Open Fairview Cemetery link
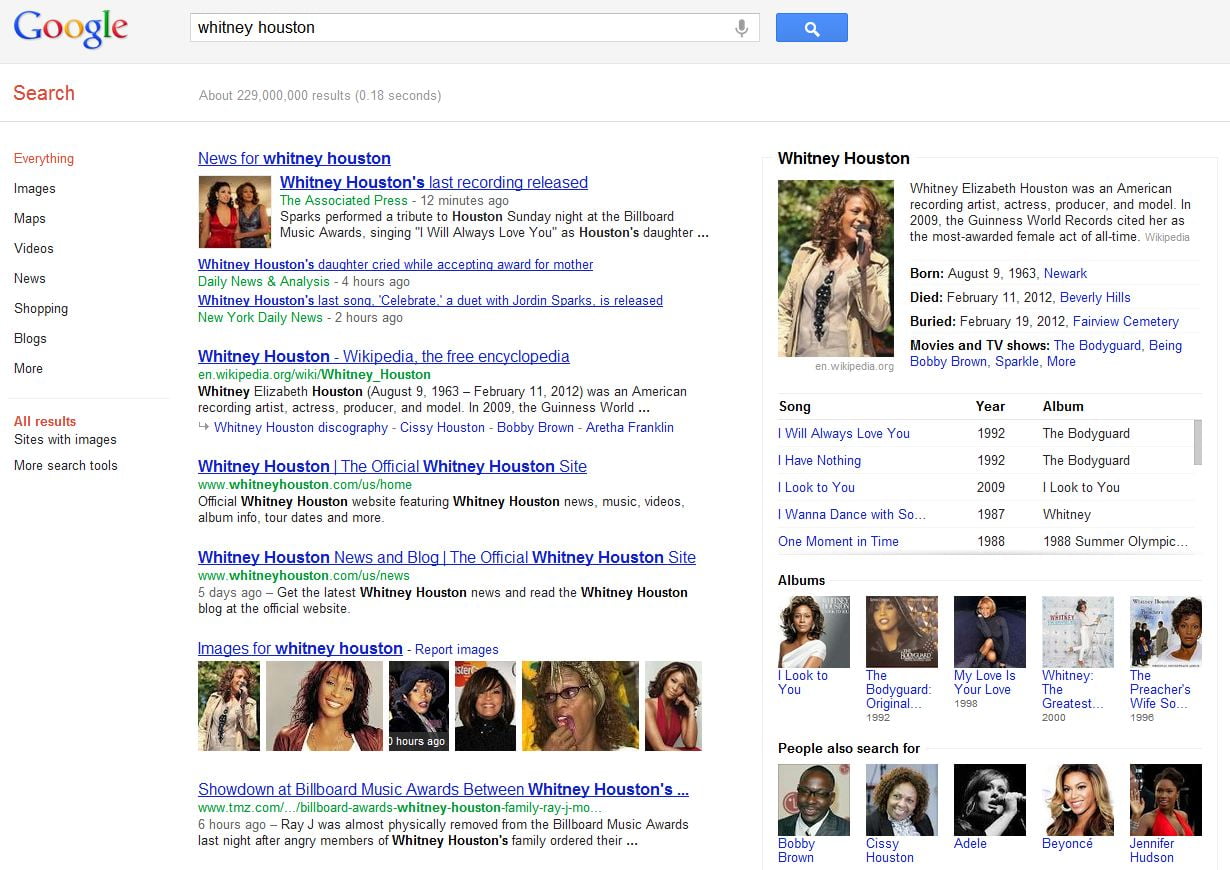The height and width of the screenshot is (870, 1230). [x=1126, y=321]
